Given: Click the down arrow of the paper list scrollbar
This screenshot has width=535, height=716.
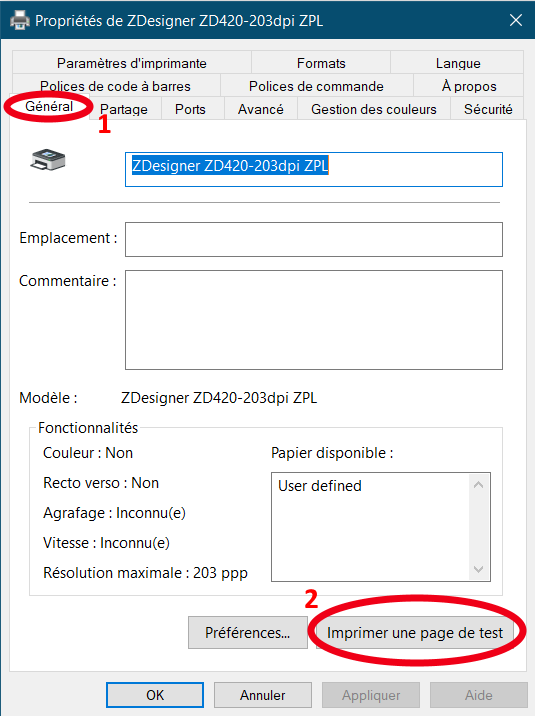Looking at the screenshot, I should [x=478, y=569].
